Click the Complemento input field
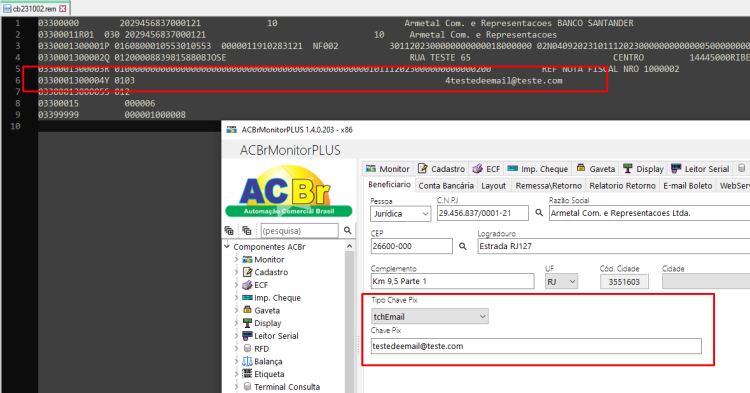The height and width of the screenshot is (393, 750). (x=452, y=282)
